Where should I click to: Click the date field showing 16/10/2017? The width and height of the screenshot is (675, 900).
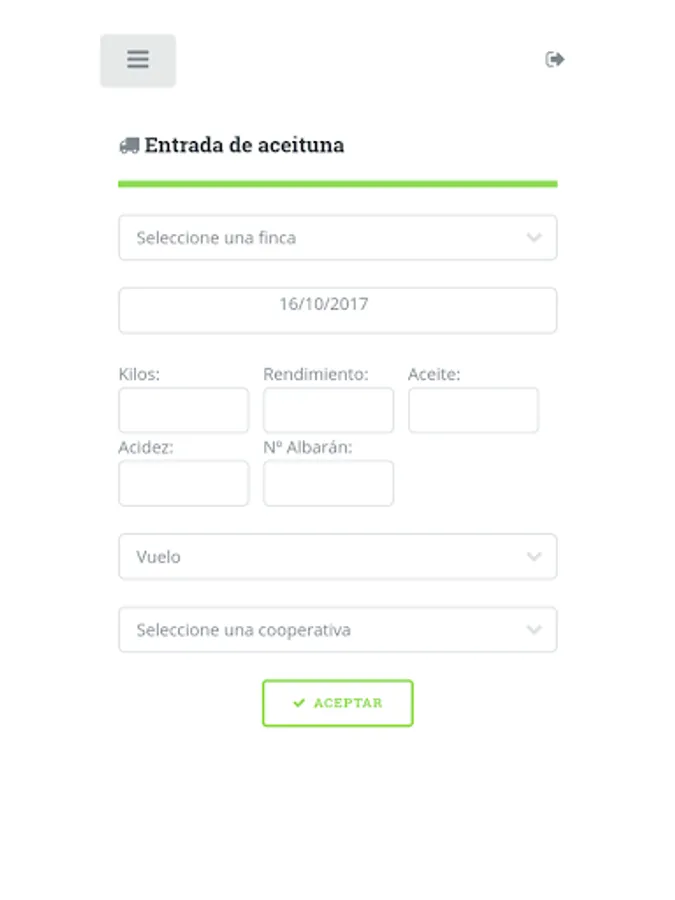click(337, 310)
